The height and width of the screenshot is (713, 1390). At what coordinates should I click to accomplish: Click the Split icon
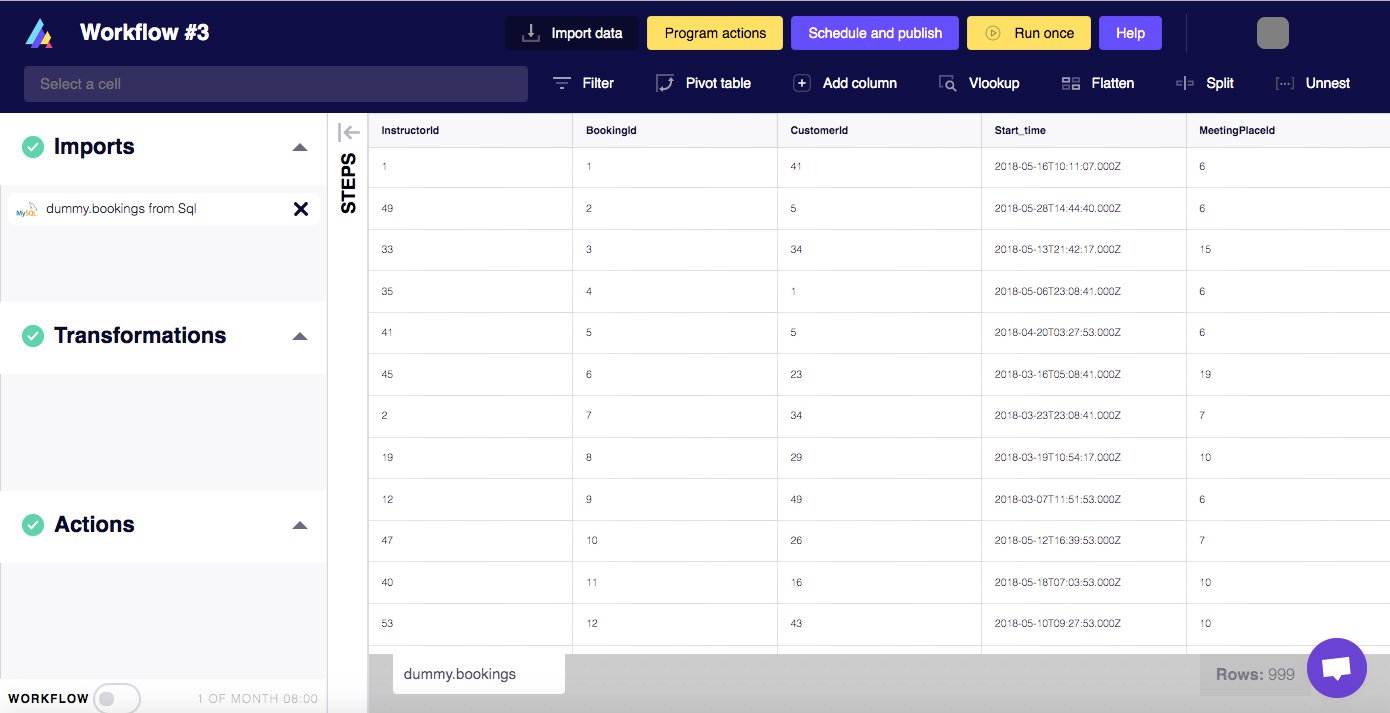tap(1186, 83)
